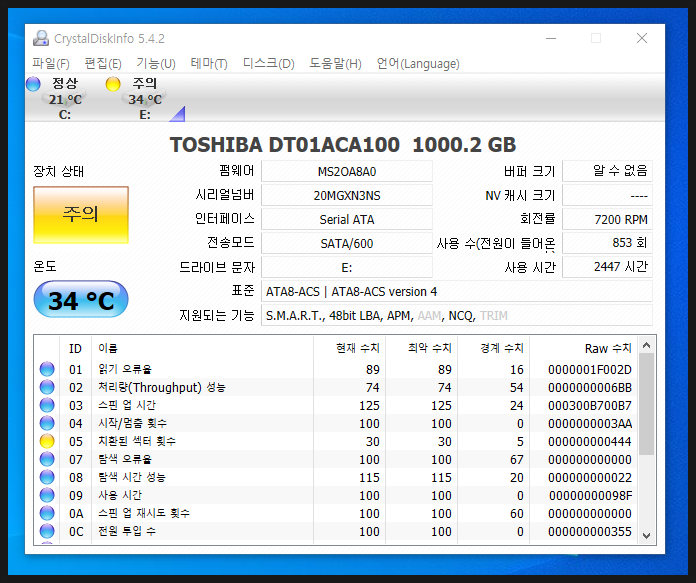
Task: Select the 처리량(Throughput) 성능 row
Action: point(336,387)
